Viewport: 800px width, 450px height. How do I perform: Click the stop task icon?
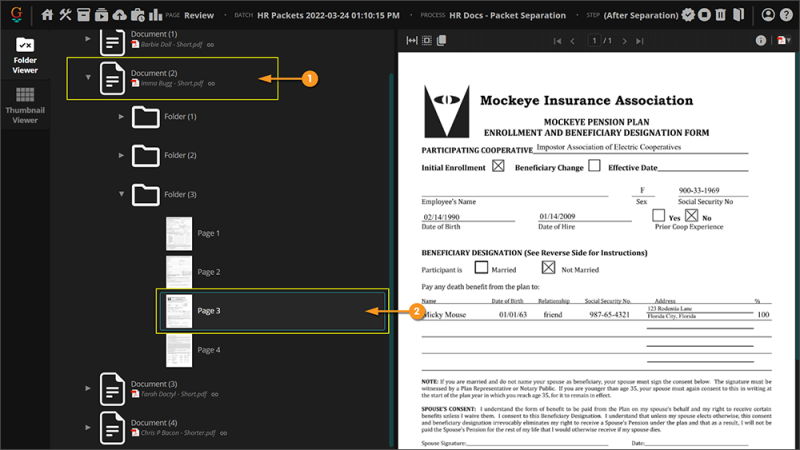(704, 15)
